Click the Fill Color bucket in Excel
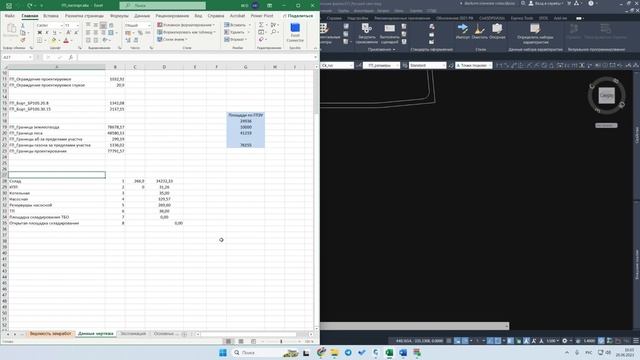640x360 pixels. [x=53, y=40]
